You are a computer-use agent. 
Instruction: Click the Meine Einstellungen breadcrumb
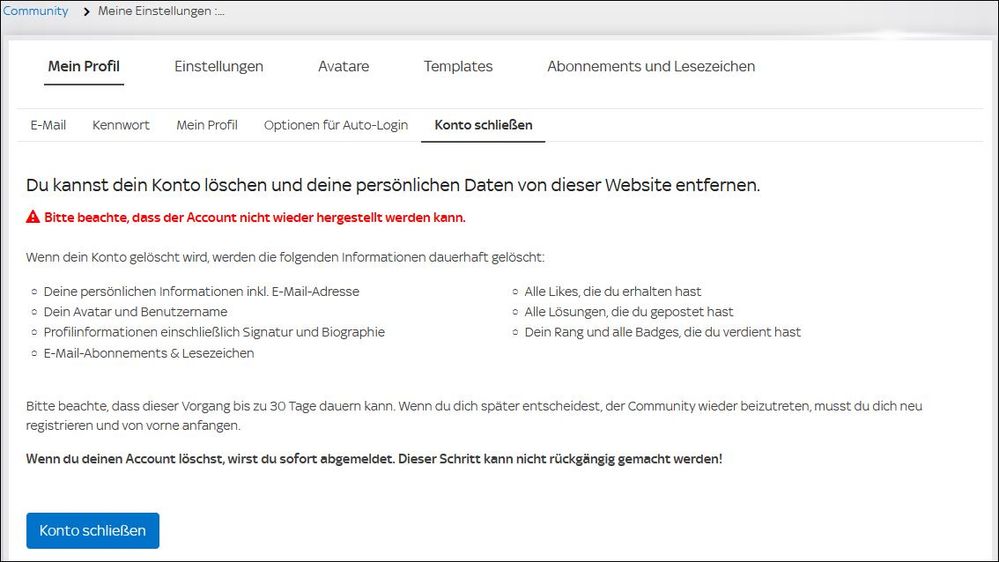(161, 11)
